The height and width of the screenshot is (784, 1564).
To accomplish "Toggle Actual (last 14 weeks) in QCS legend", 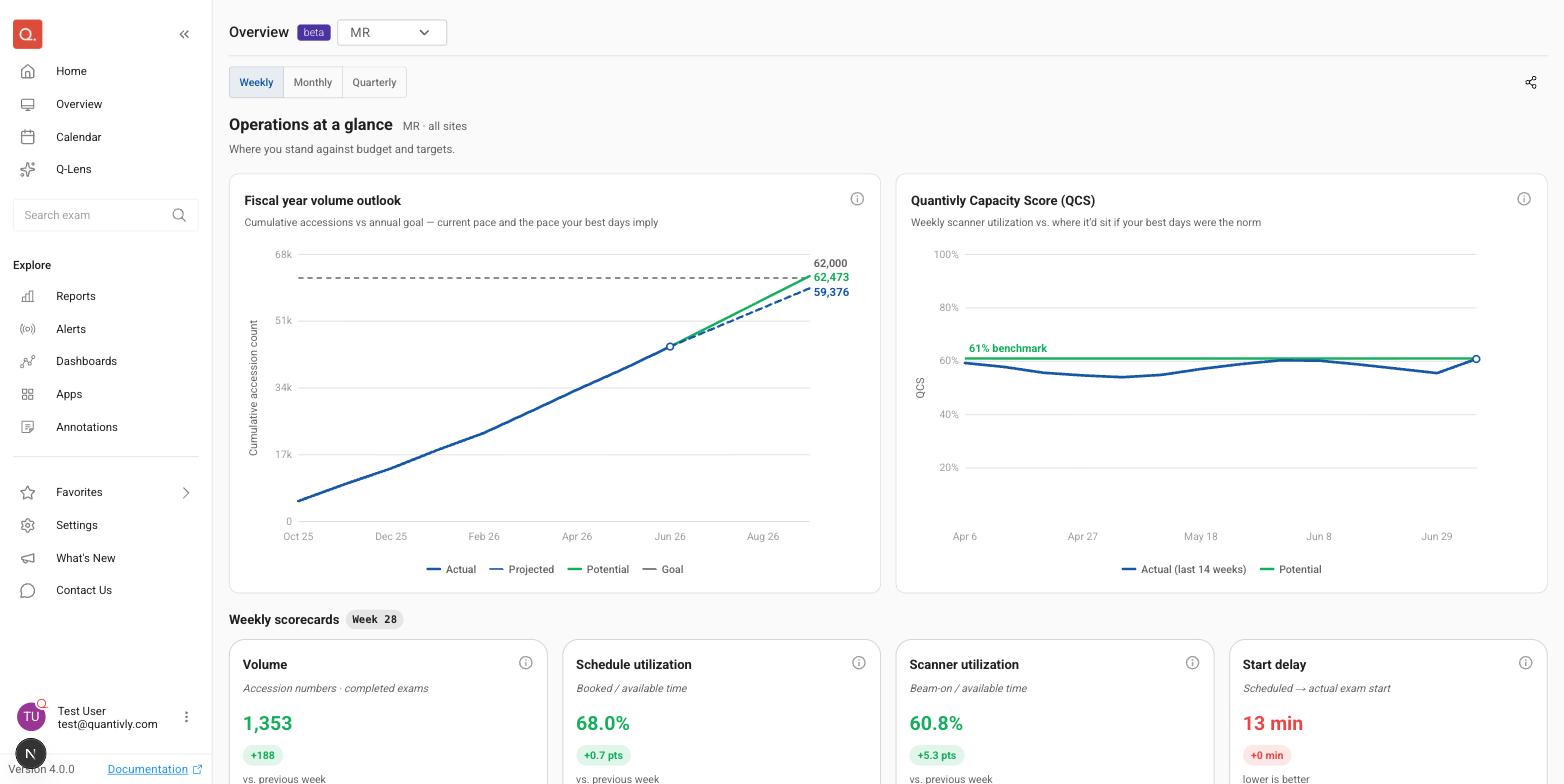I will point(1184,569).
